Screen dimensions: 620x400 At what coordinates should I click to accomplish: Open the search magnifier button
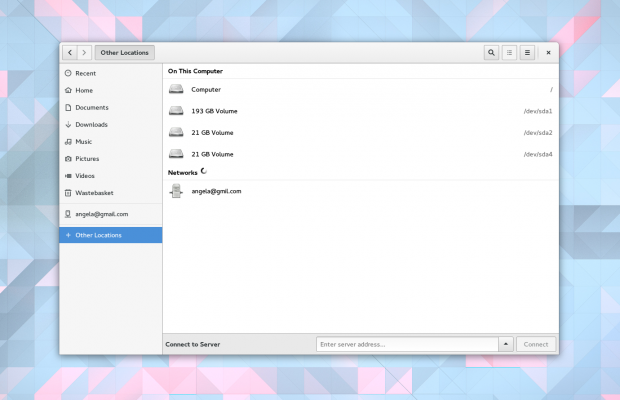pos(491,53)
